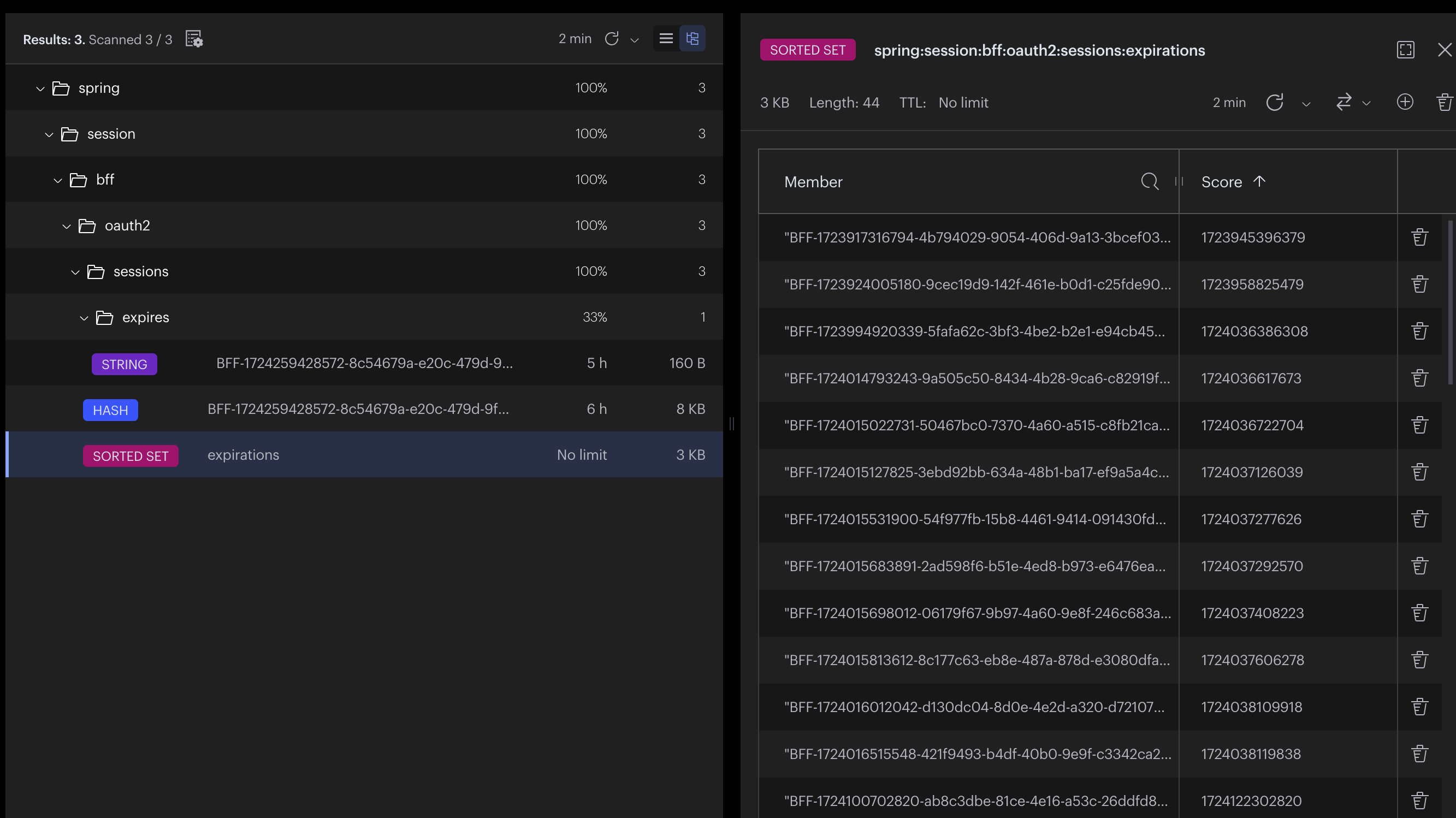Screen dimensions: 1456x818
Task: Expand key details to full screen
Action: click(x=1406, y=50)
